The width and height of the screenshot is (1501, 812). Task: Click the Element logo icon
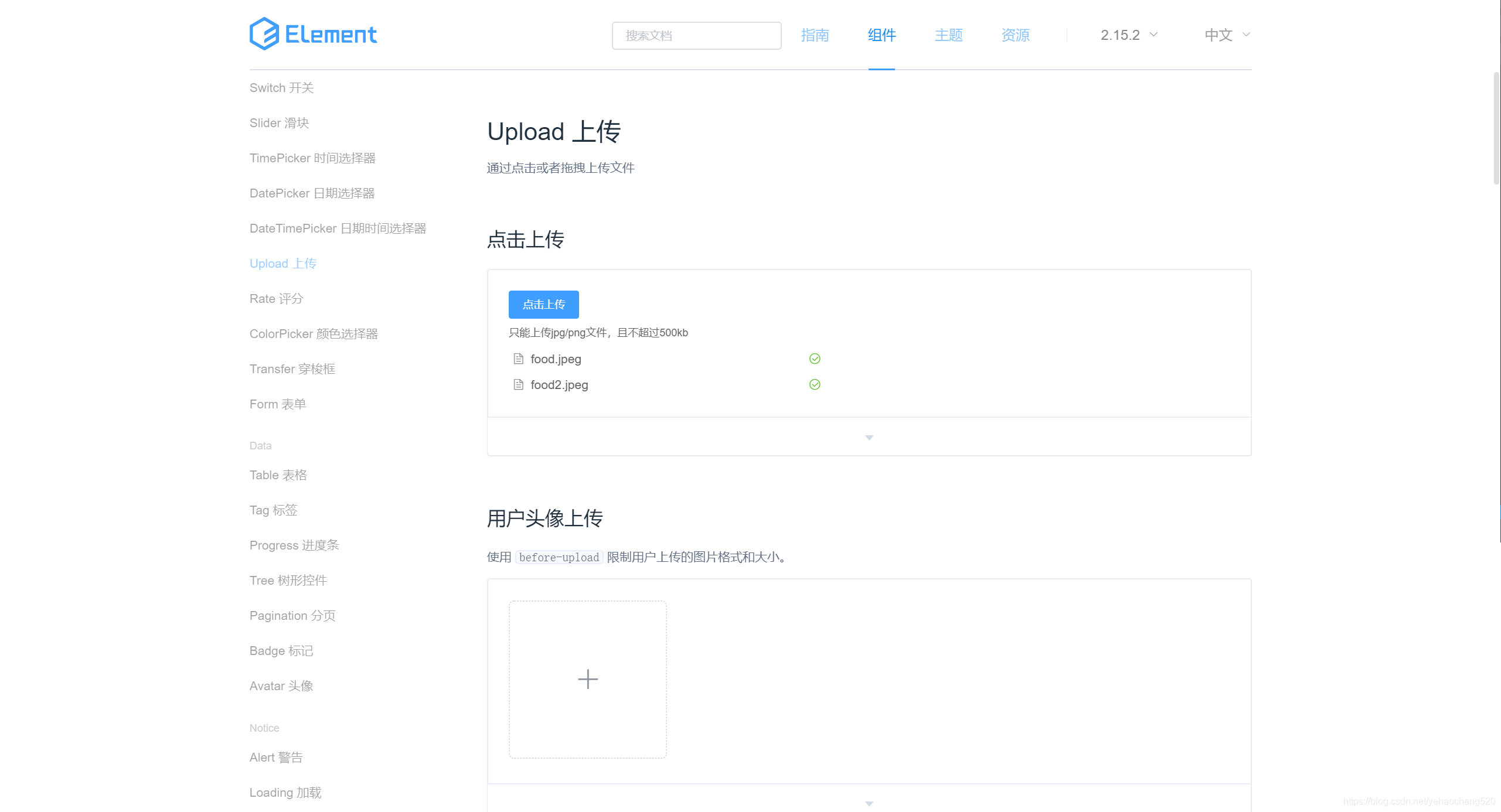pos(264,34)
